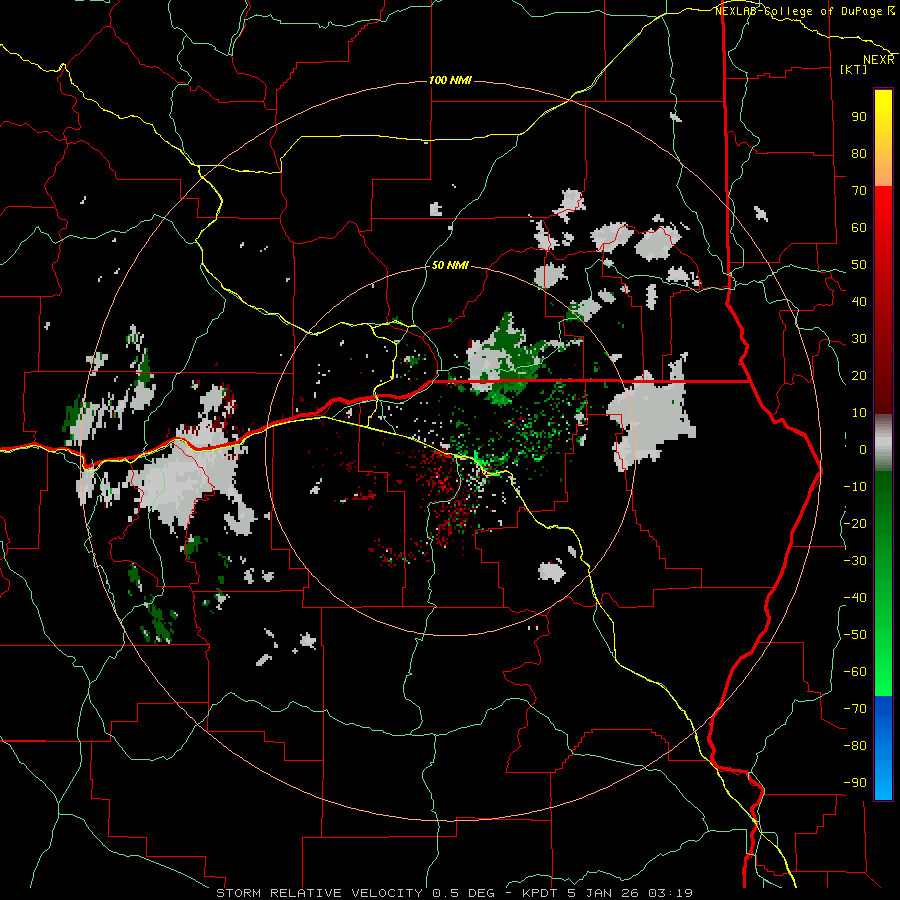Select the 20 value on the velocity scale
This screenshot has width=900, height=900.
tap(859, 375)
